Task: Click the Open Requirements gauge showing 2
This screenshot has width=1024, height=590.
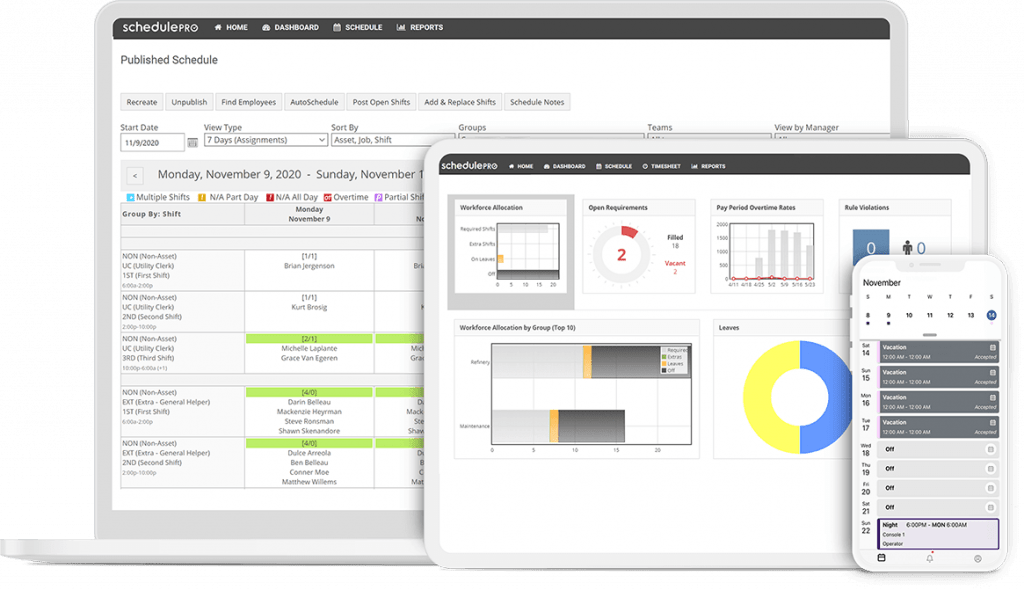Action: pos(622,255)
